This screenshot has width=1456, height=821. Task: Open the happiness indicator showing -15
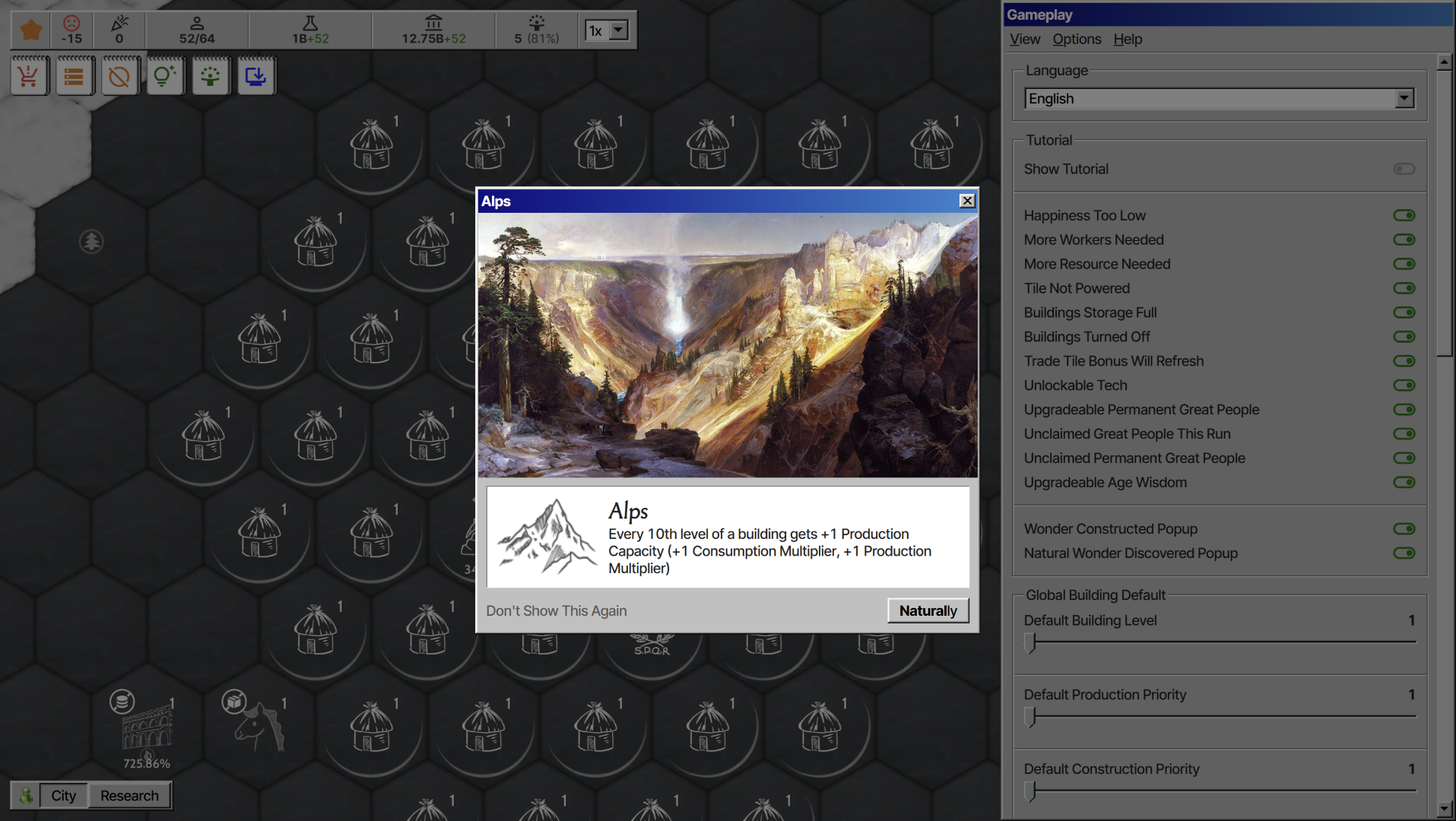[x=71, y=30]
